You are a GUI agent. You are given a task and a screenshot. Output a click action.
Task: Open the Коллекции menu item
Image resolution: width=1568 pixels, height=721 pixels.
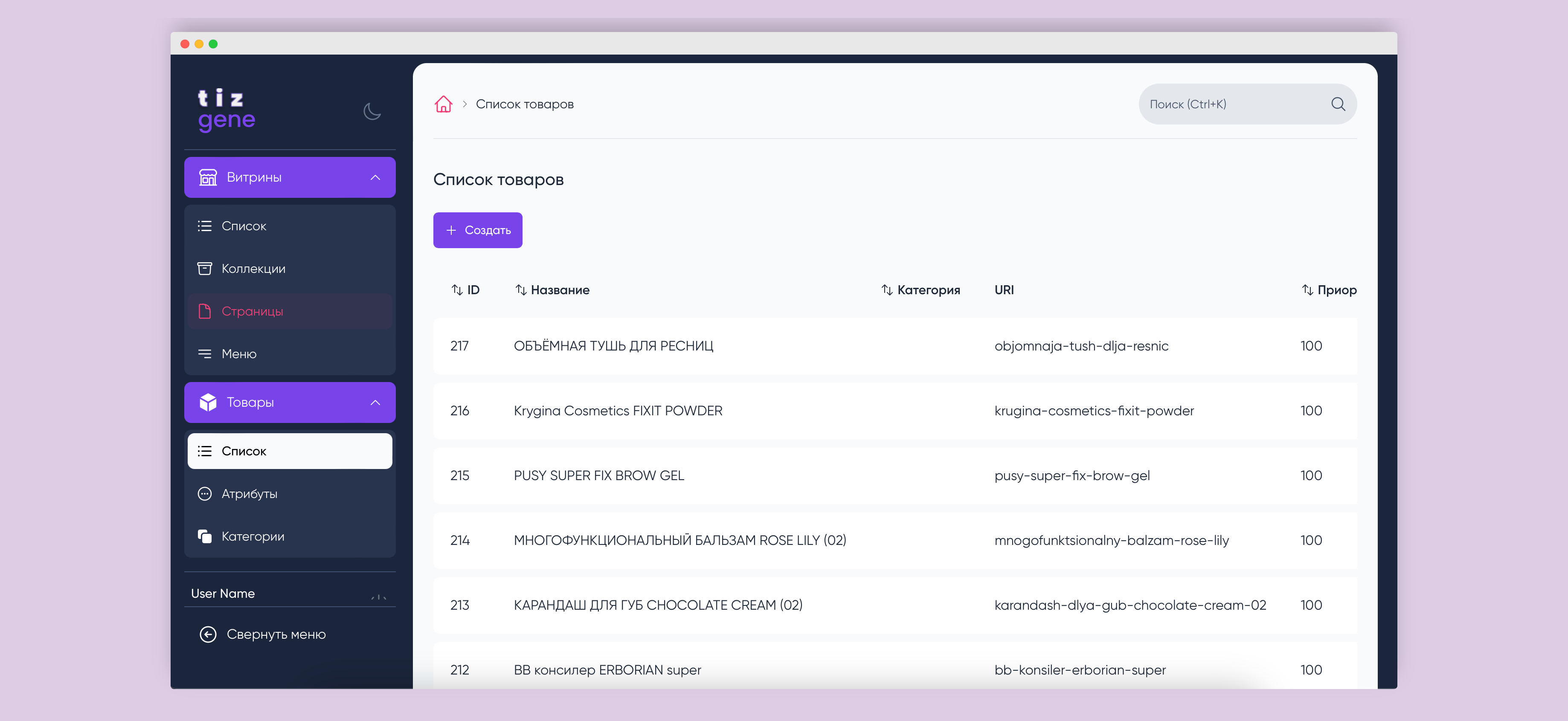point(290,268)
